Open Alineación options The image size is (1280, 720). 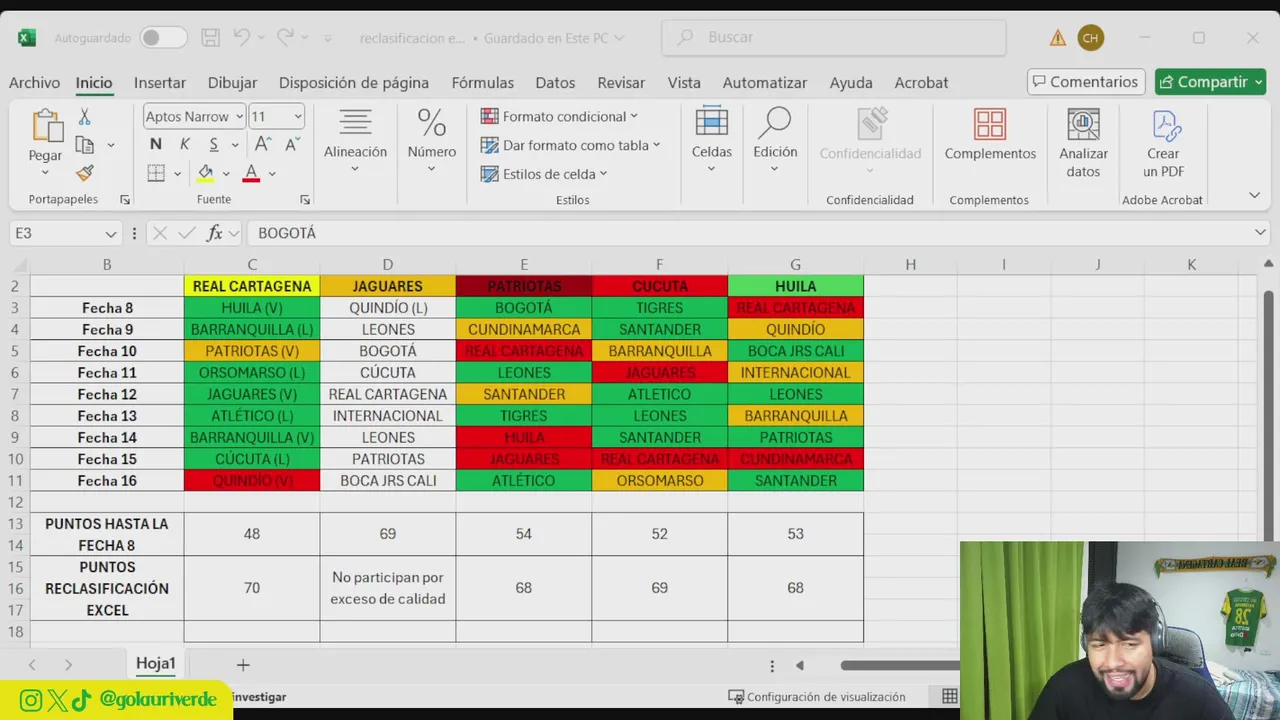355,140
